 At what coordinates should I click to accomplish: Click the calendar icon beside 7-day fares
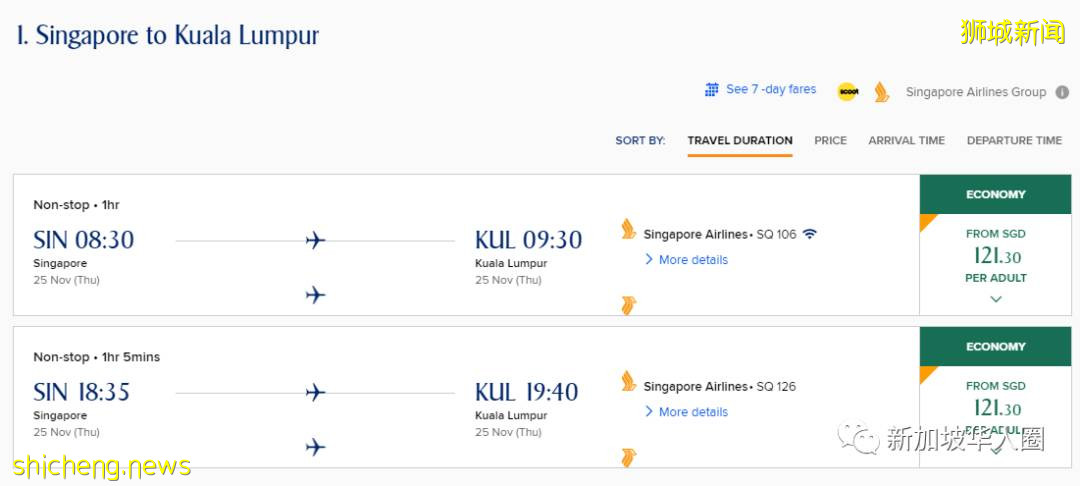pyautogui.click(x=711, y=90)
